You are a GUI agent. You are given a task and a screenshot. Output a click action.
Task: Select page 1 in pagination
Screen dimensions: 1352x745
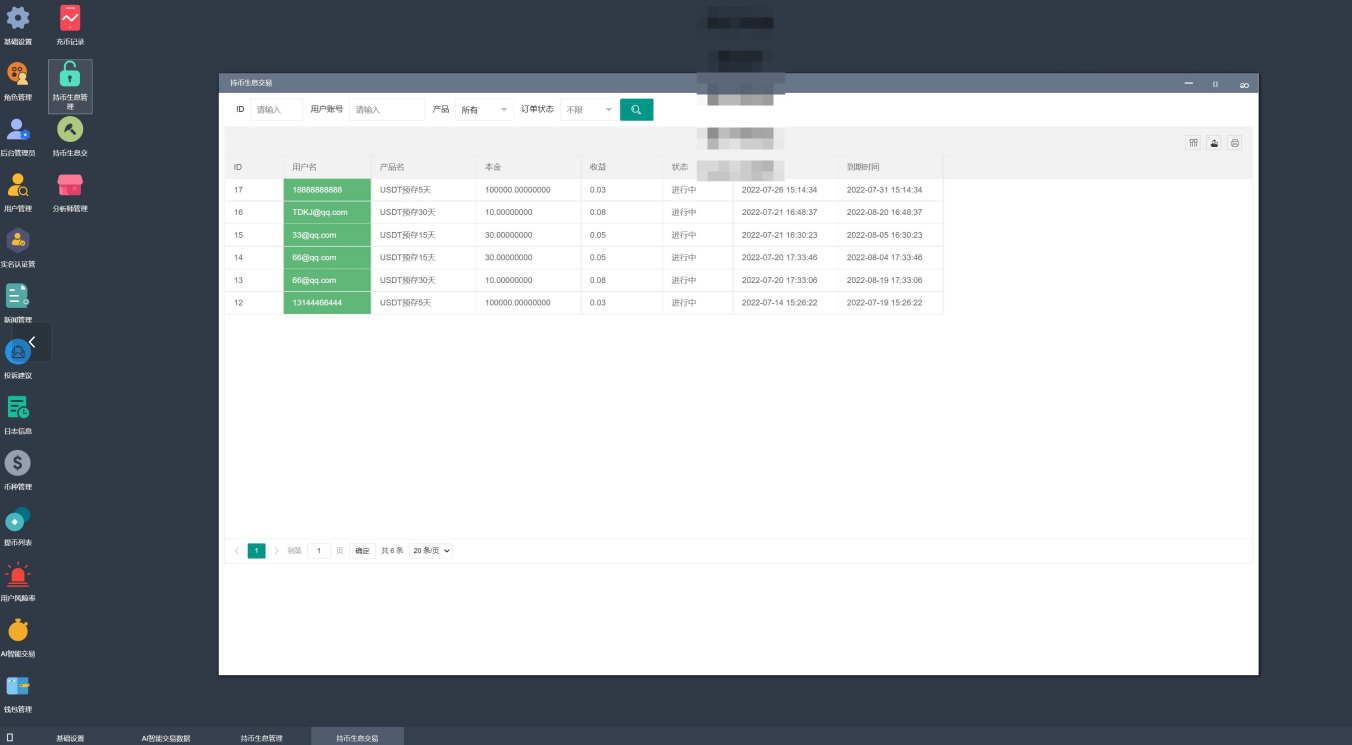(x=257, y=551)
